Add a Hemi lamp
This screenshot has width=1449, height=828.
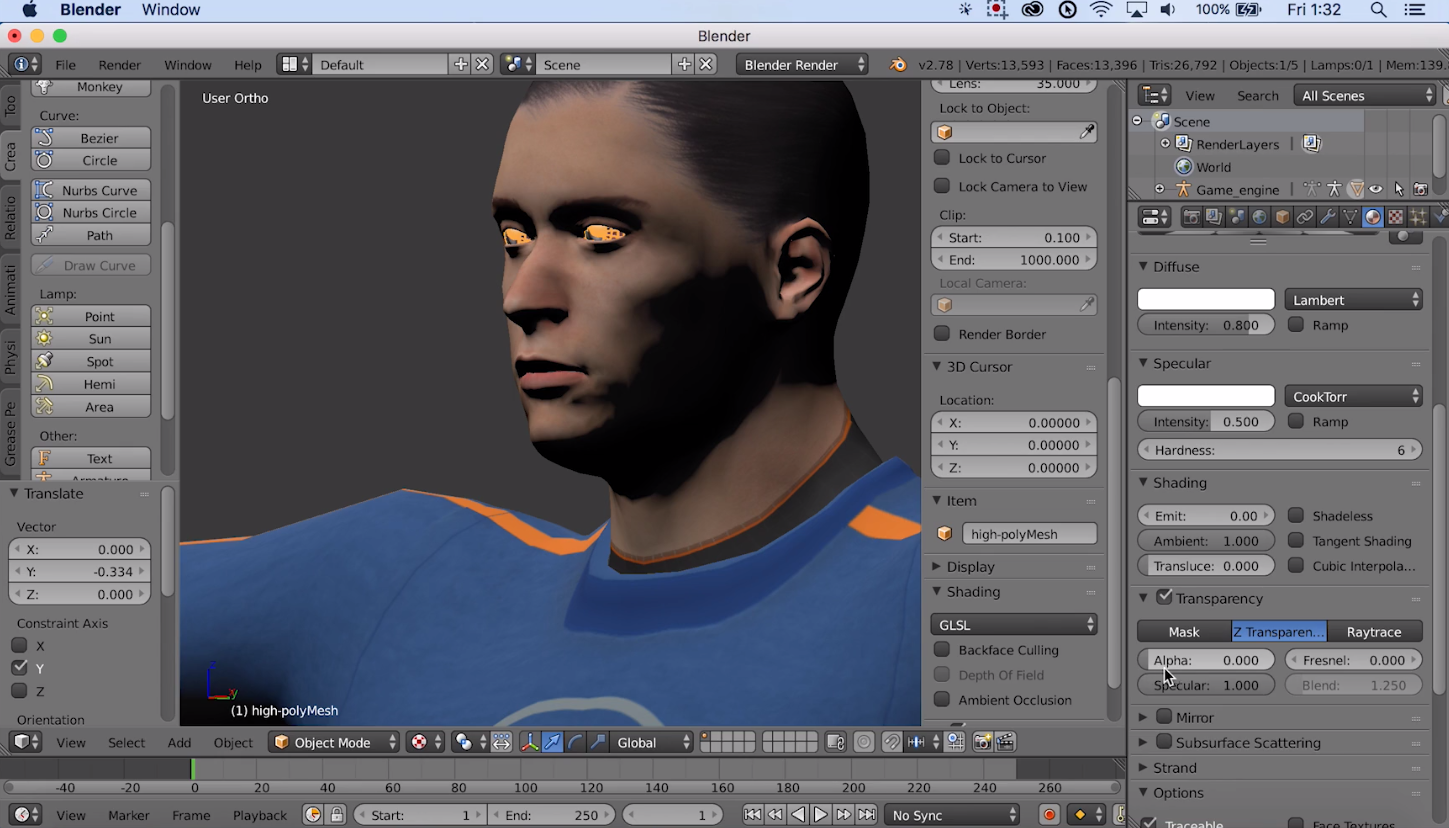(91, 384)
